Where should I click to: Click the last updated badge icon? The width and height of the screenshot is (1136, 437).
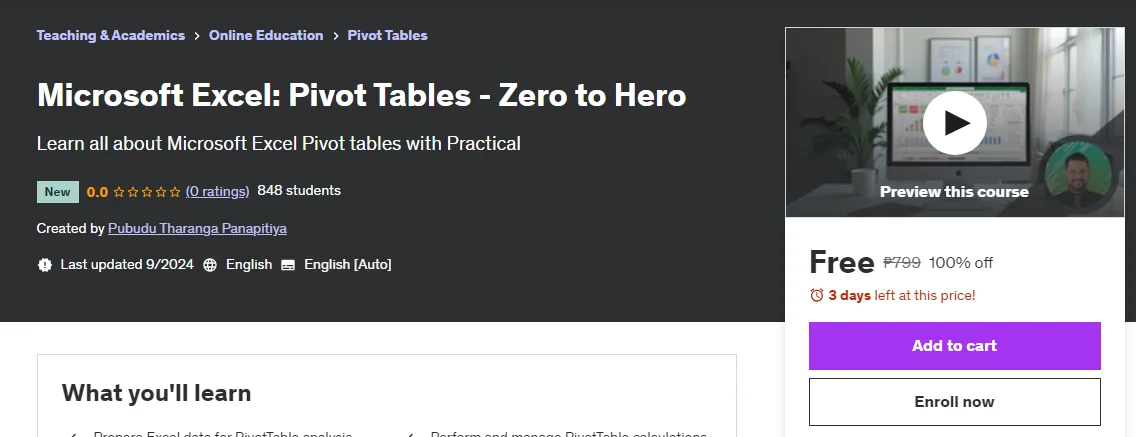(x=45, y=265)
